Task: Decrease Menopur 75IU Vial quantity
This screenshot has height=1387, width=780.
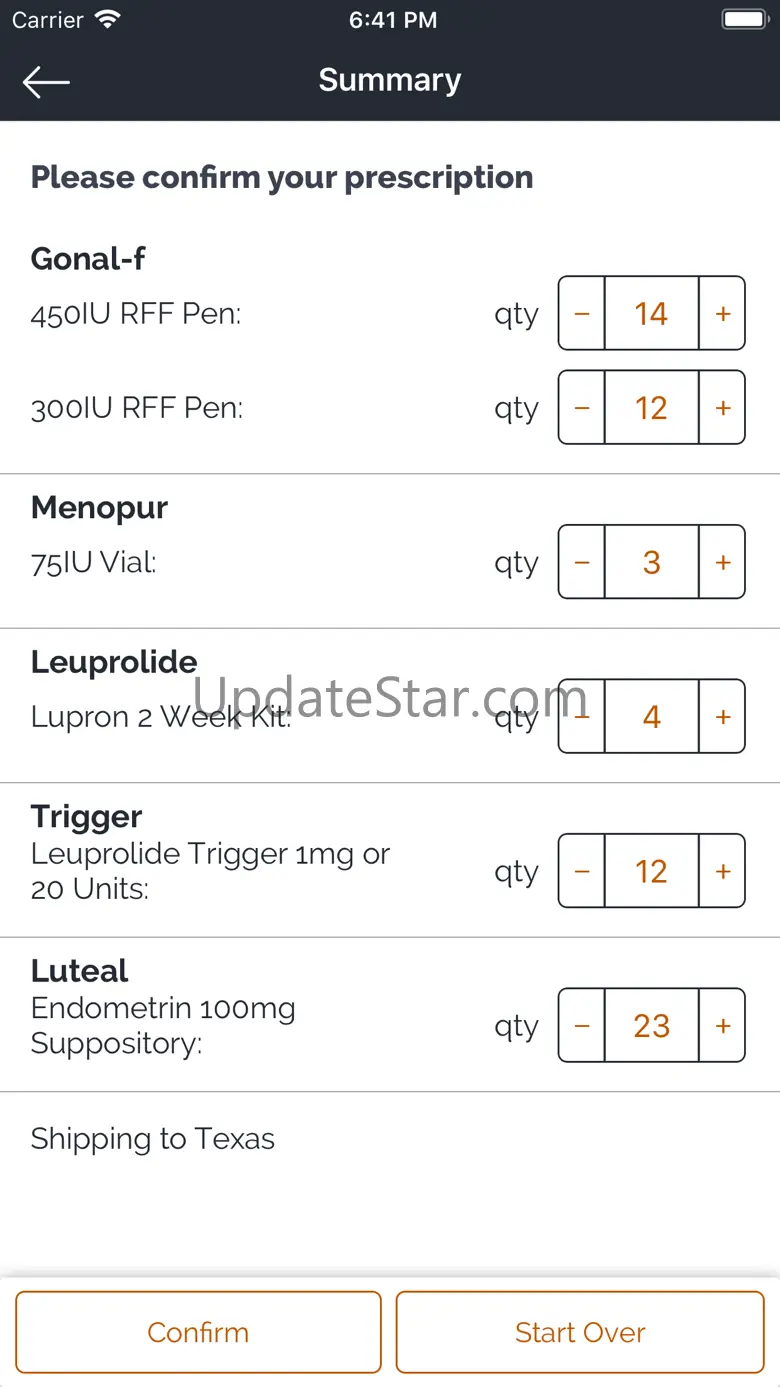Action: 582,562
